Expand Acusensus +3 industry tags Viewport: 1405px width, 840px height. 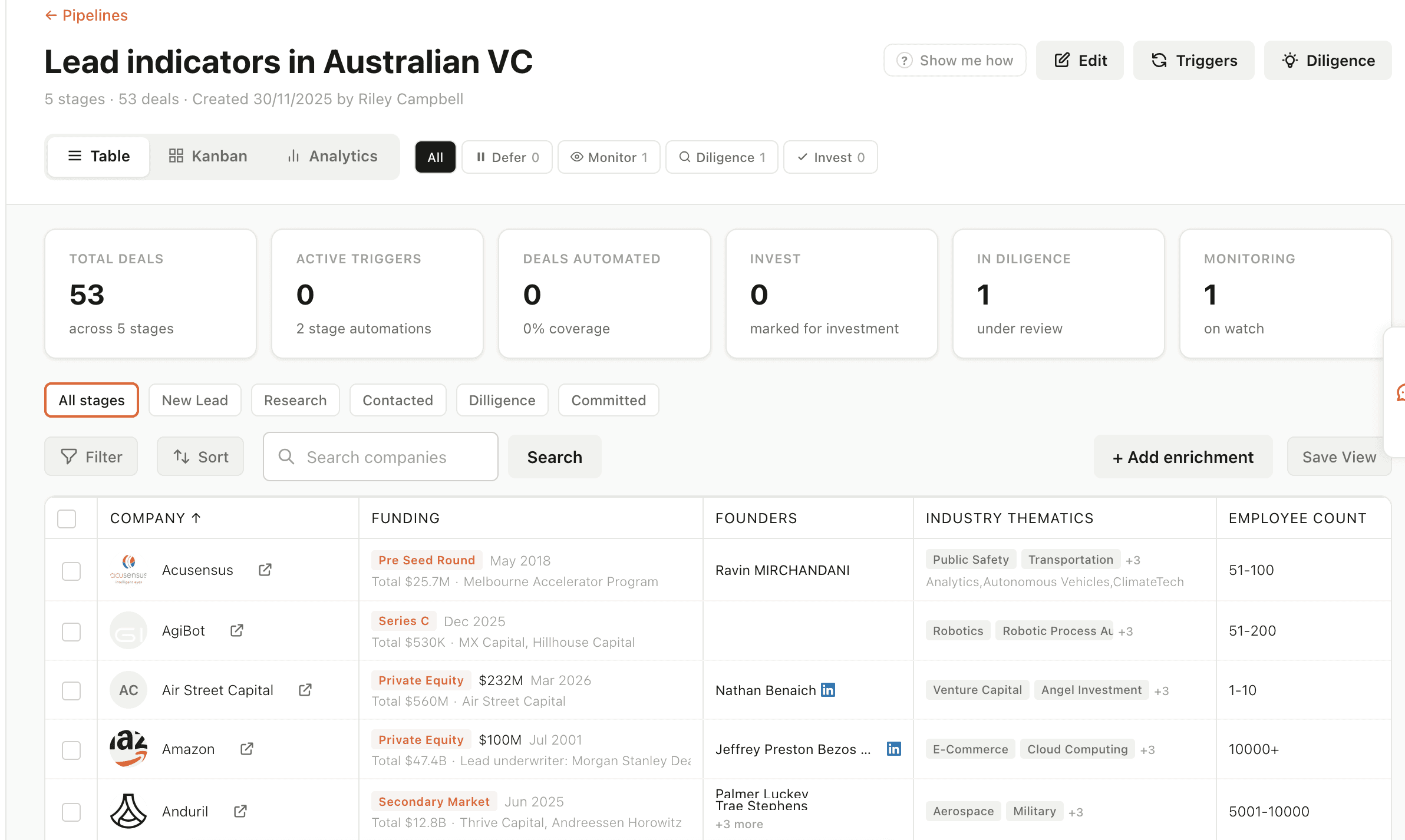[x=1133, y=560]
